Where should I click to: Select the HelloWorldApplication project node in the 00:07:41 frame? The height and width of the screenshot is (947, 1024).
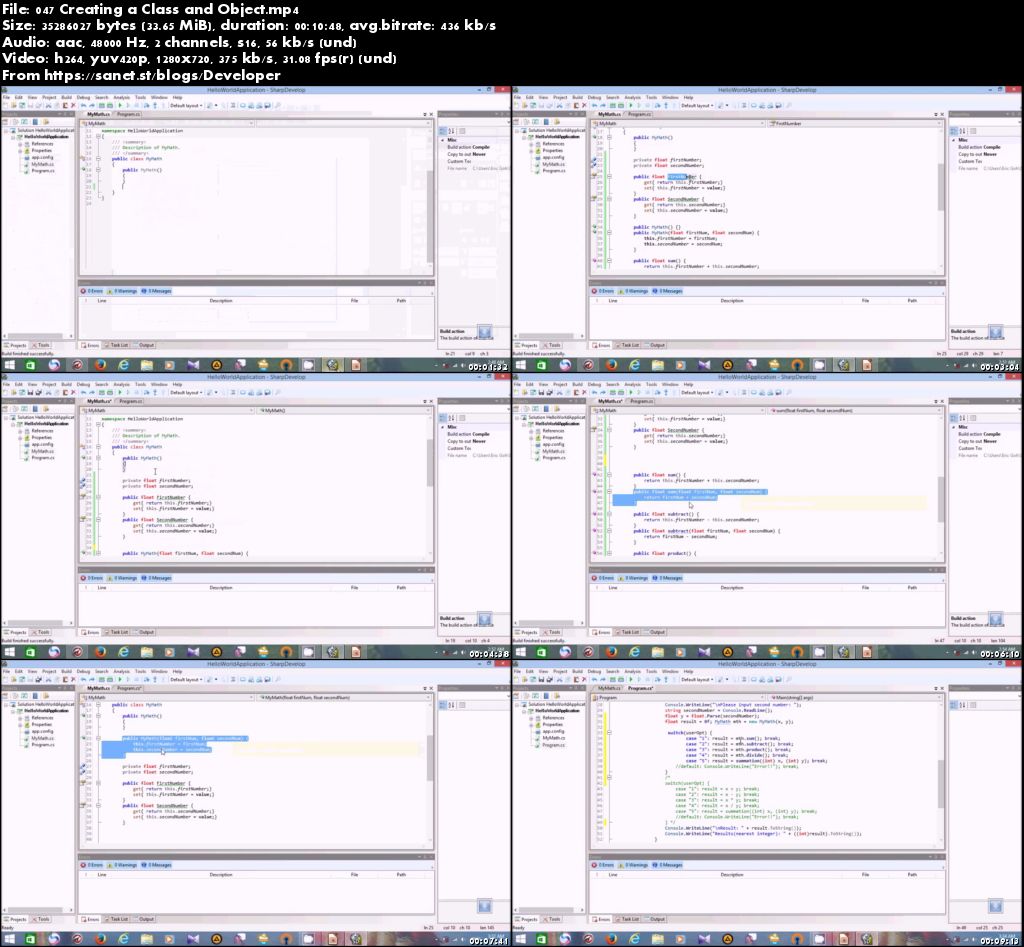point(46,711)
